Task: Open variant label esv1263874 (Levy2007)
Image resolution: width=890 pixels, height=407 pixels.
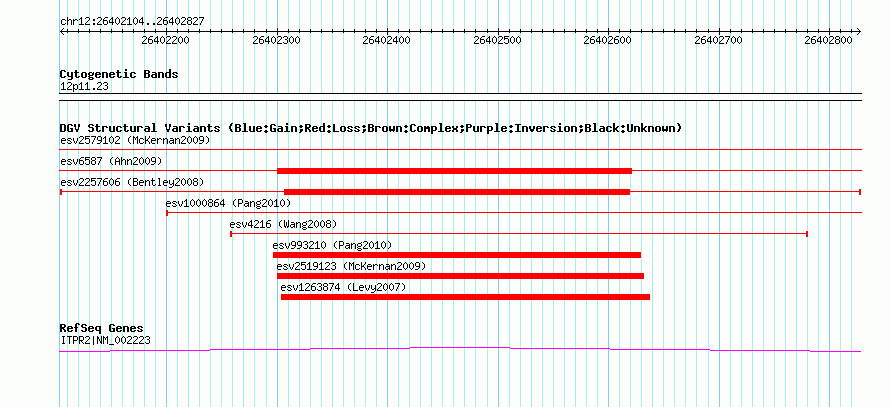Action: point(343,287)
